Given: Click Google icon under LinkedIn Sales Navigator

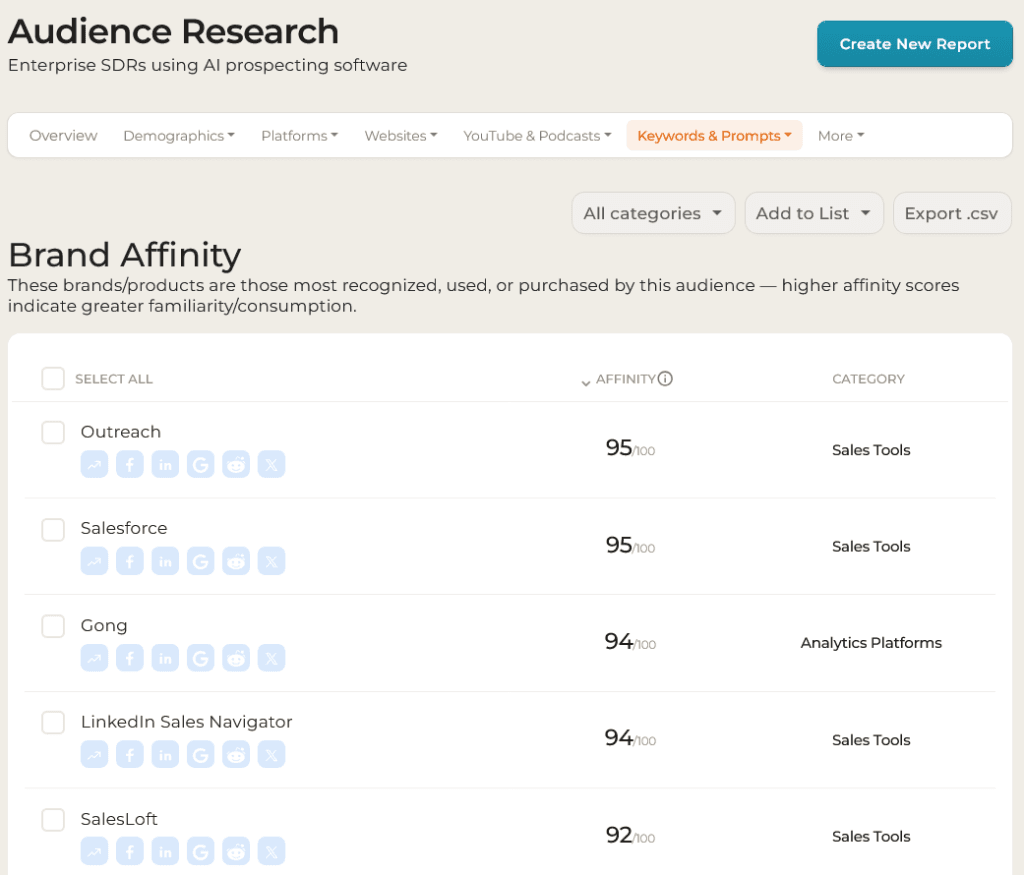Looking at the screenshot, I should pos(200,754).
